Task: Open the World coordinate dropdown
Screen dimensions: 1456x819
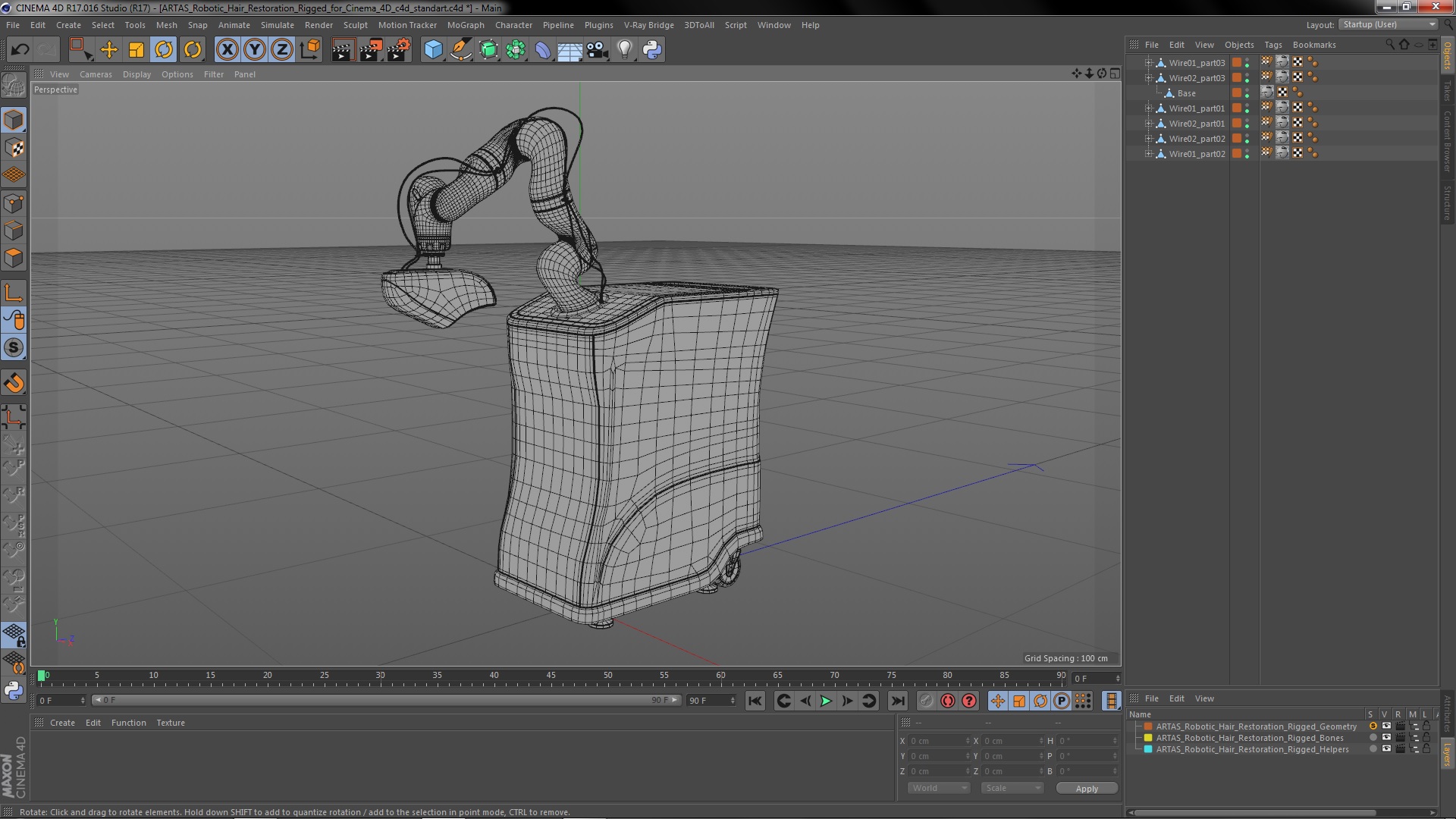Action: point(939,788)
